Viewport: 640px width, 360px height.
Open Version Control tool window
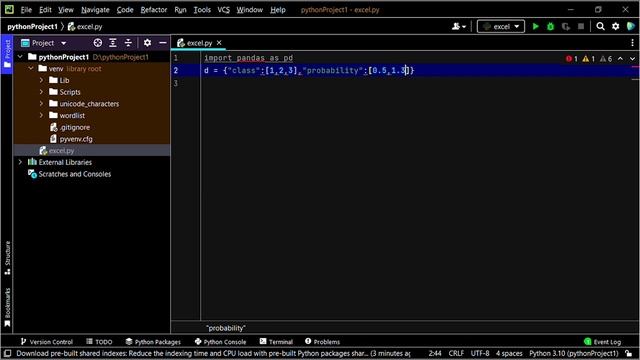tap(47, 342)
